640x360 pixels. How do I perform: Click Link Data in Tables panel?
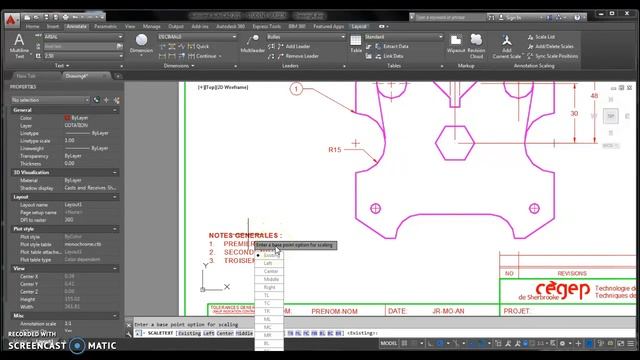pyautogui.click(x=389, y=56)
